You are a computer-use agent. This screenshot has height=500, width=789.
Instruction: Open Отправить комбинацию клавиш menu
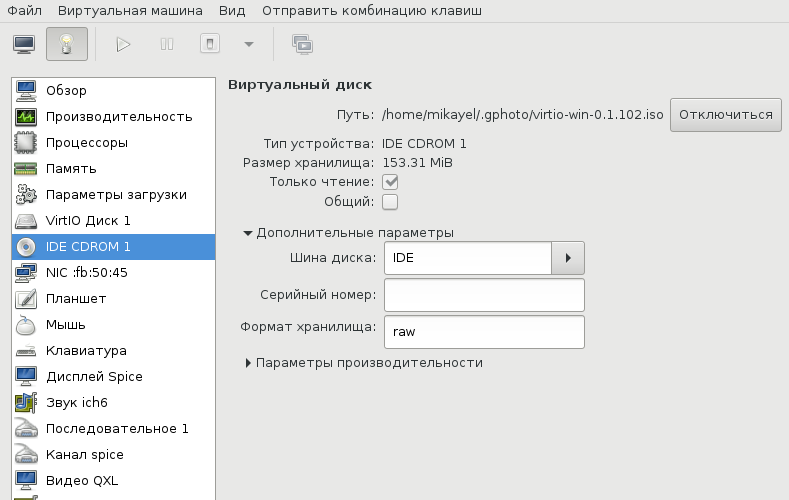[x=371, y=11]
